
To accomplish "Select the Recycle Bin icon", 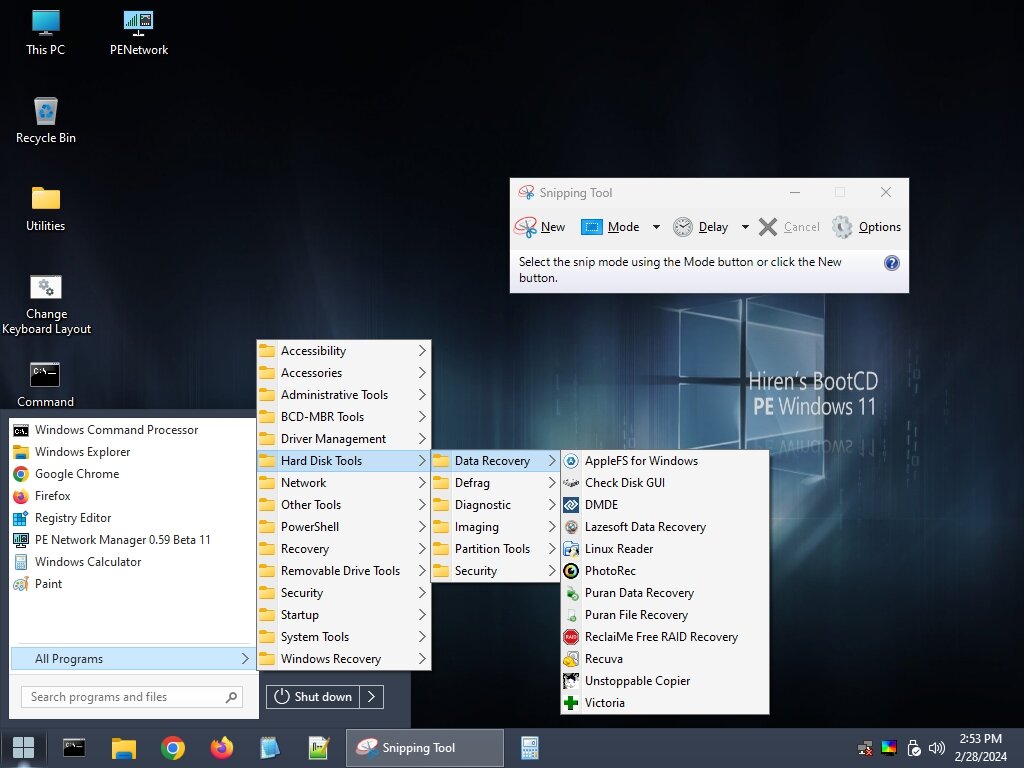I will coord(46,121).
